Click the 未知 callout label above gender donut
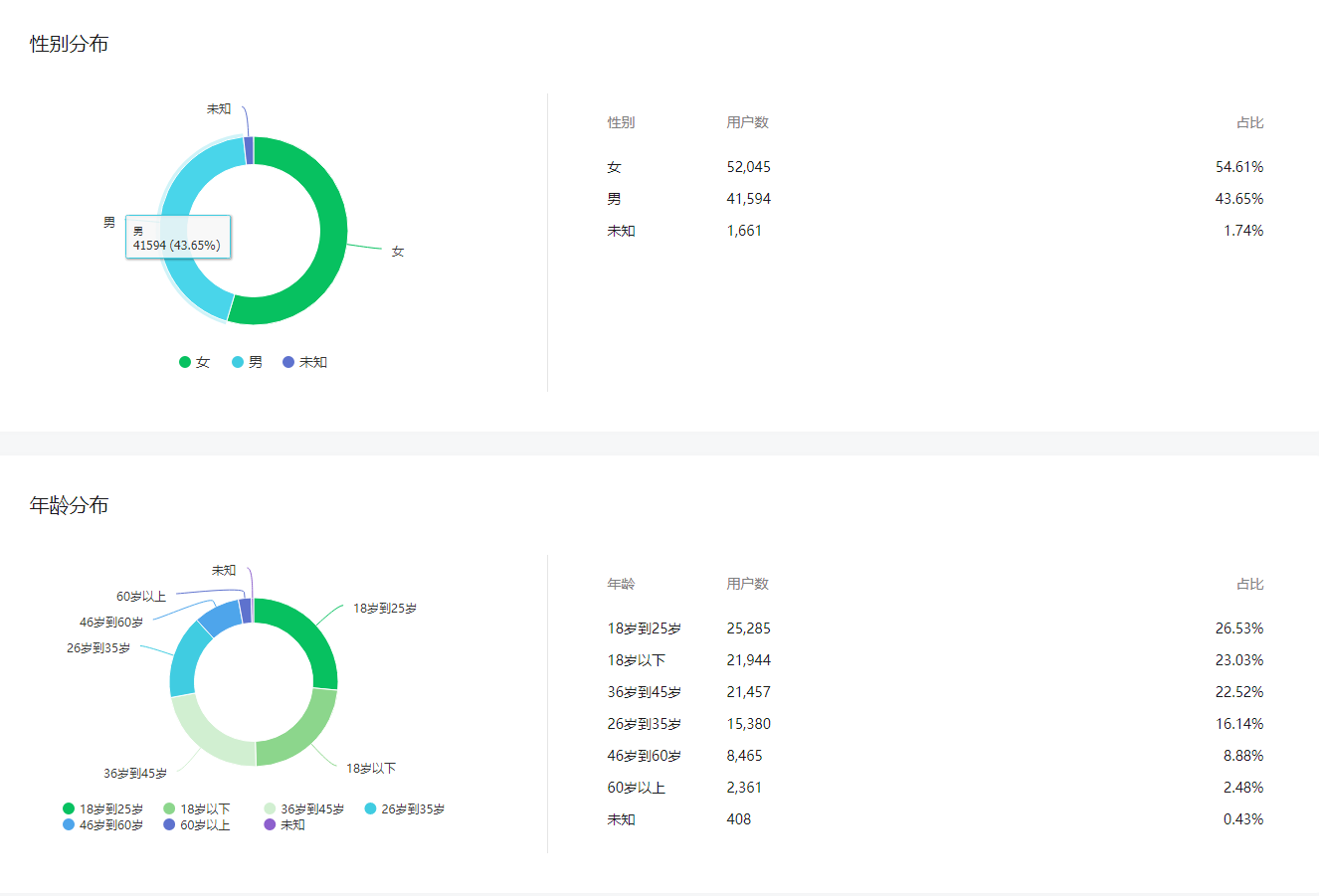This screenshot has height=896, width=1319. [x=219, y=108]
